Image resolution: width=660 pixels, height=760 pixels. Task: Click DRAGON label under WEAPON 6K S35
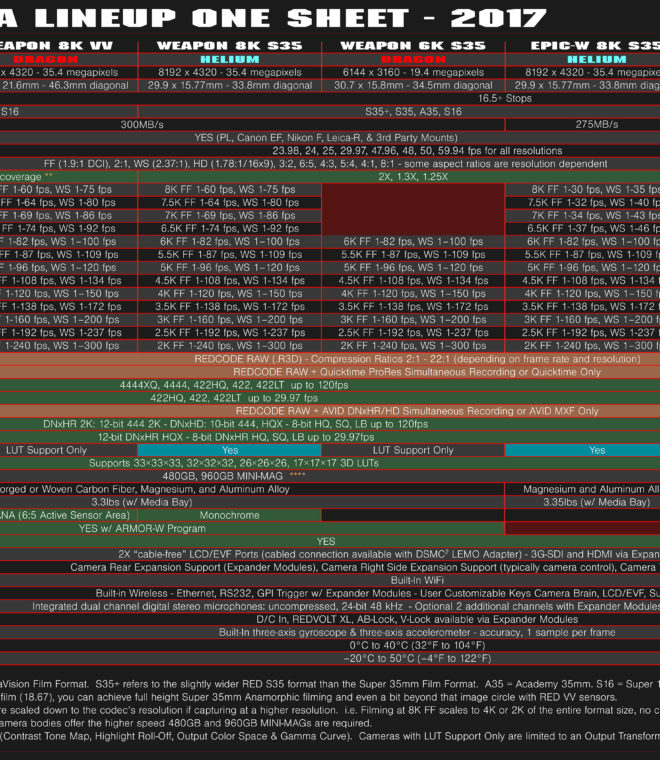[x=413, y=60]
